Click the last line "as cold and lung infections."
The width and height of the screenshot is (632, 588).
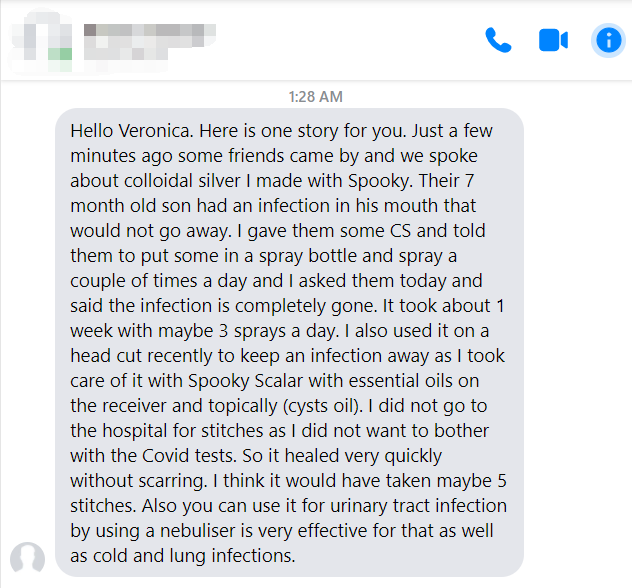click(183, 556)
